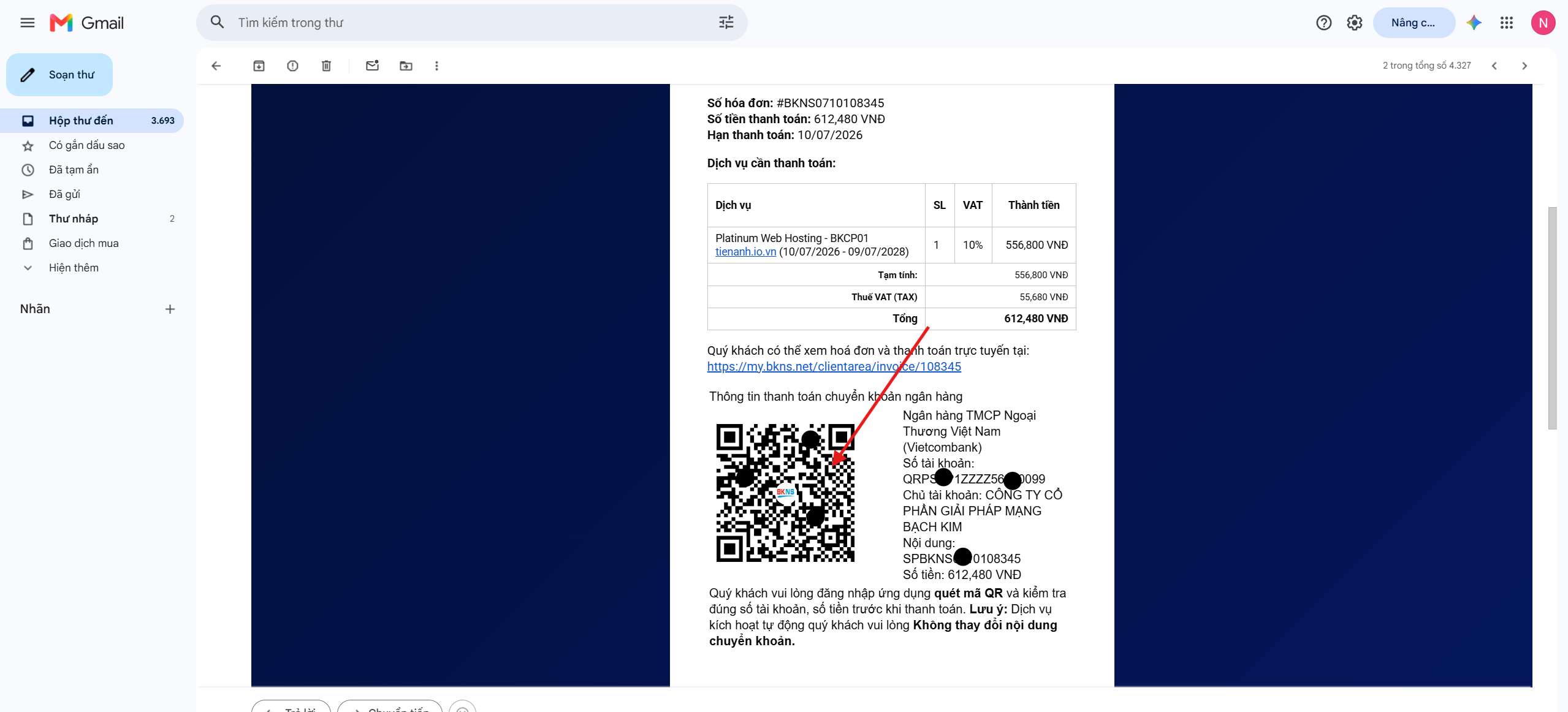Click Thuế VAT 55,680 VNĐ value
1568x712 pixels.
point(1043,297)
